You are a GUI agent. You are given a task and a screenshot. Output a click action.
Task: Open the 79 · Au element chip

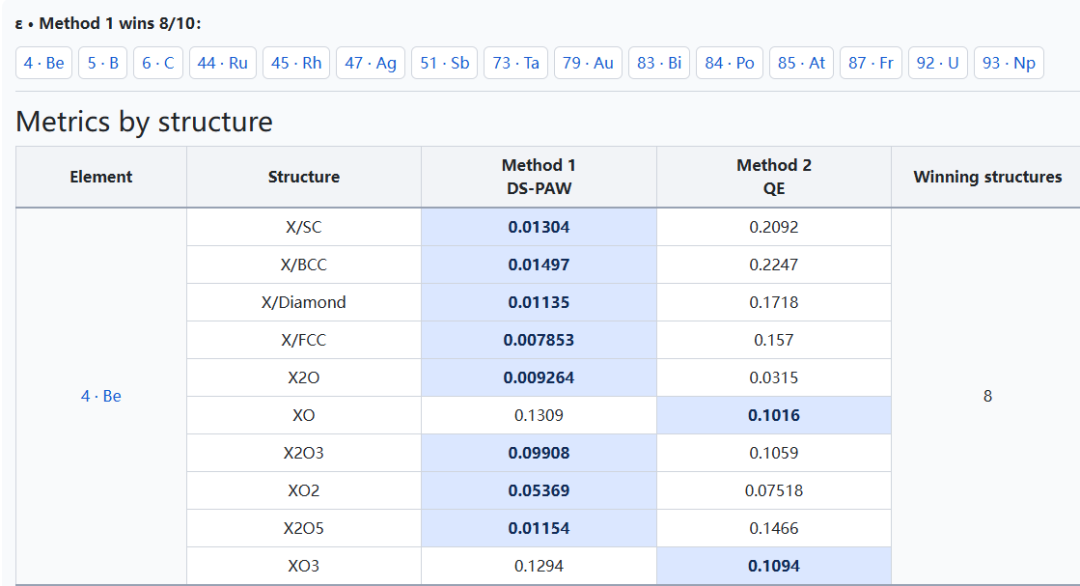coord(588,63)
